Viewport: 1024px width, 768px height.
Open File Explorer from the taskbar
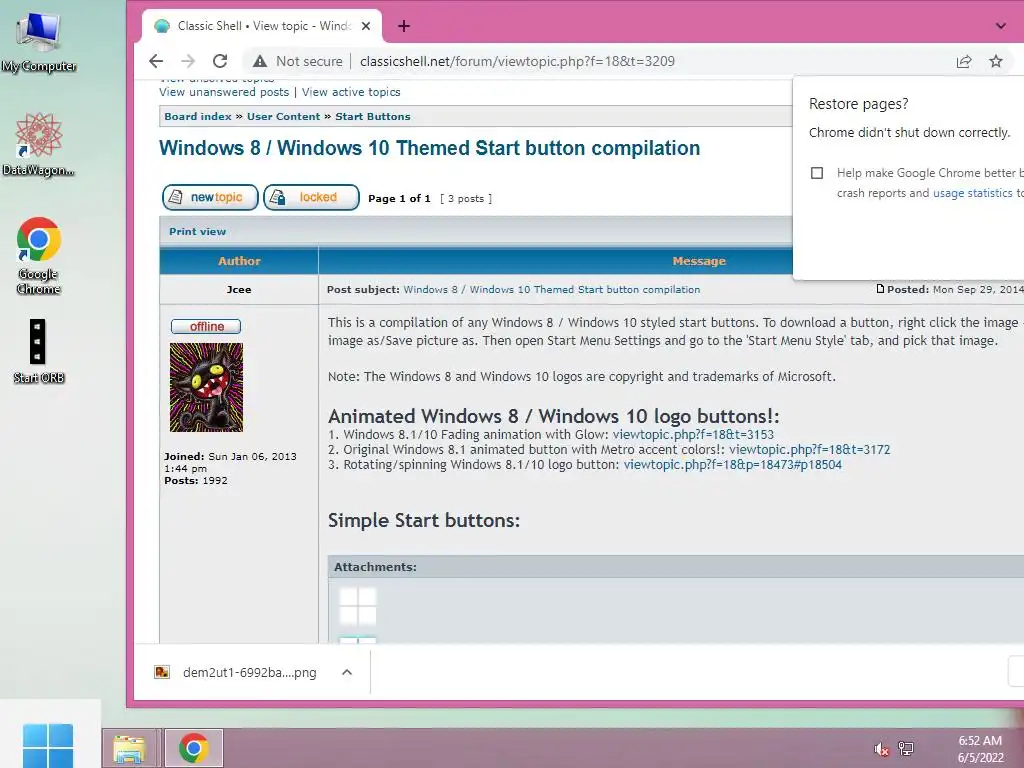pyautogui.click(x=129, y=748)
